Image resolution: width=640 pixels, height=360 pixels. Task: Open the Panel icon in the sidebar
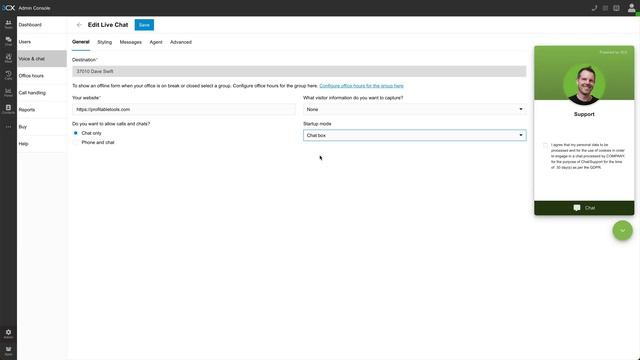(x=8, y=93)
